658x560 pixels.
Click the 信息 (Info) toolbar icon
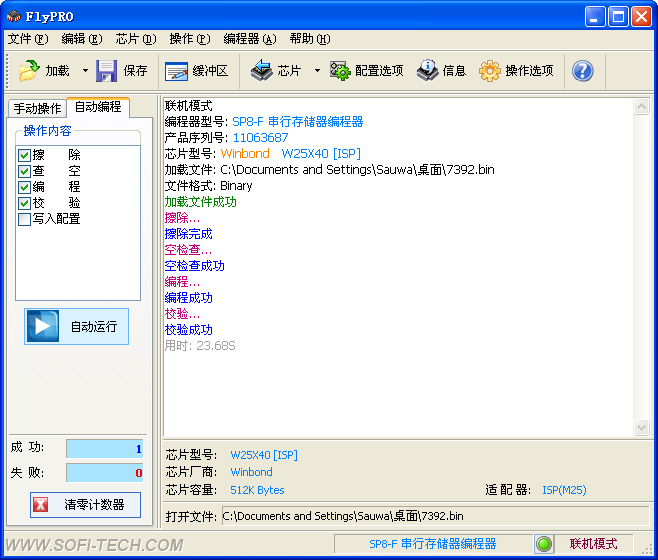pyautogui.click(x=428, y=71)
